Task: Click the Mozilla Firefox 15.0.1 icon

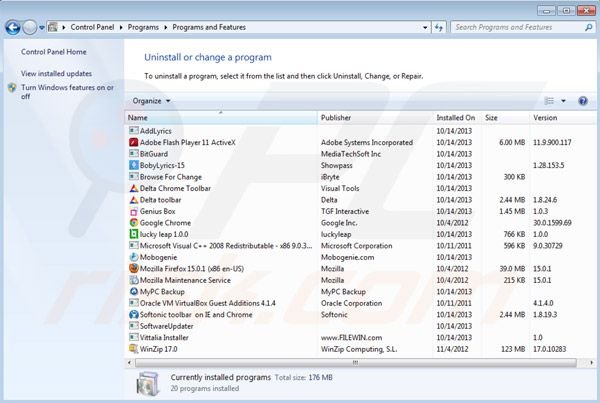Action: pos(134,268)
